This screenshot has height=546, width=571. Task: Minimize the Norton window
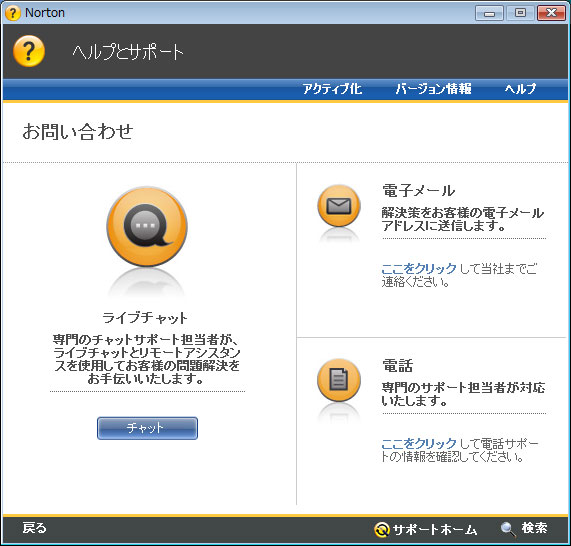(489, 13)
